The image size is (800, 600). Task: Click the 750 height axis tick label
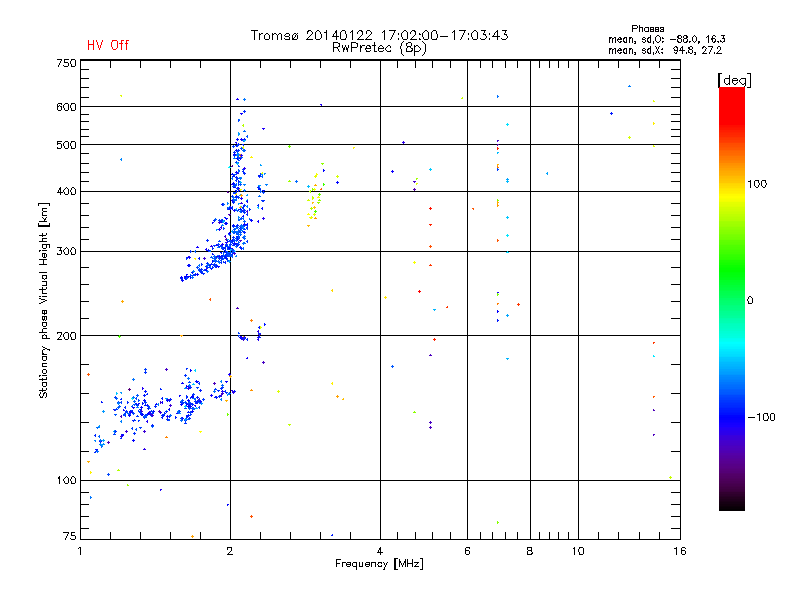click(x=66, y=63)
